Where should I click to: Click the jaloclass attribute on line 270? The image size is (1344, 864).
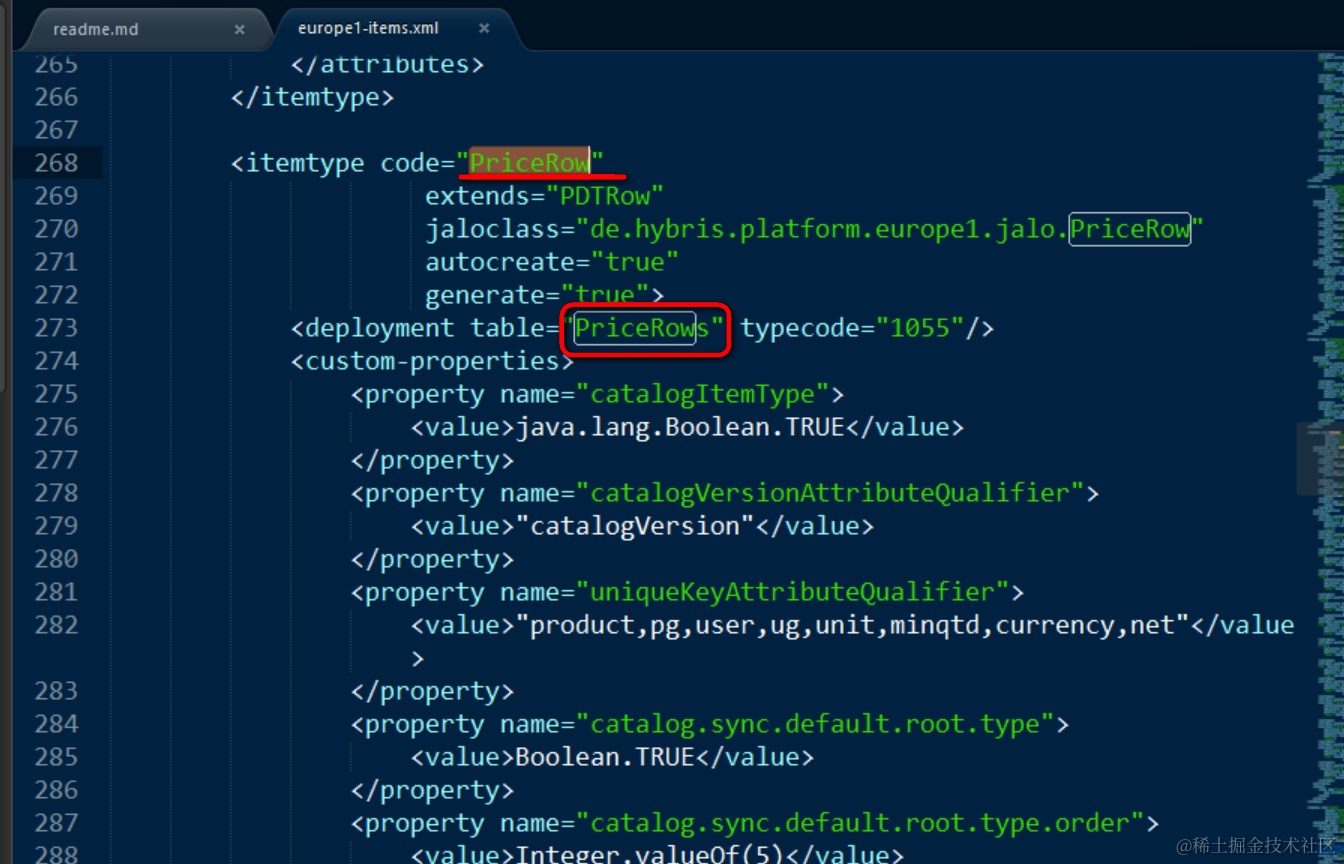814,229
